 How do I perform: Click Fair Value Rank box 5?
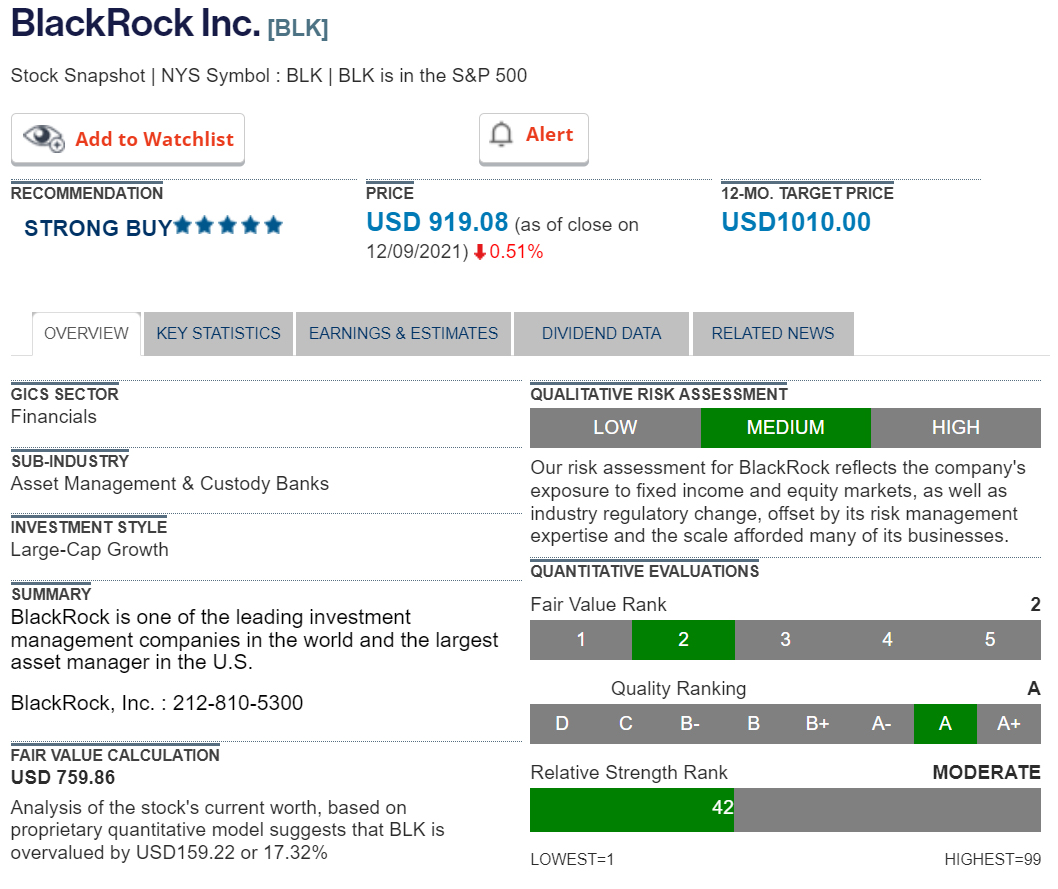click(989, 640)
